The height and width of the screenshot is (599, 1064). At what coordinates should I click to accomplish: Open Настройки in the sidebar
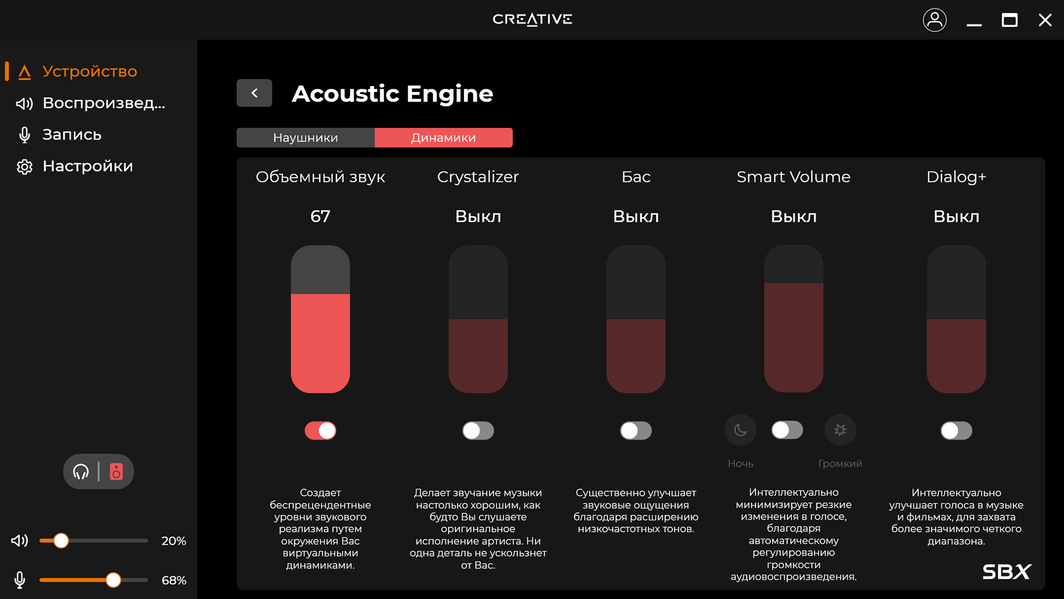point(87,166)
